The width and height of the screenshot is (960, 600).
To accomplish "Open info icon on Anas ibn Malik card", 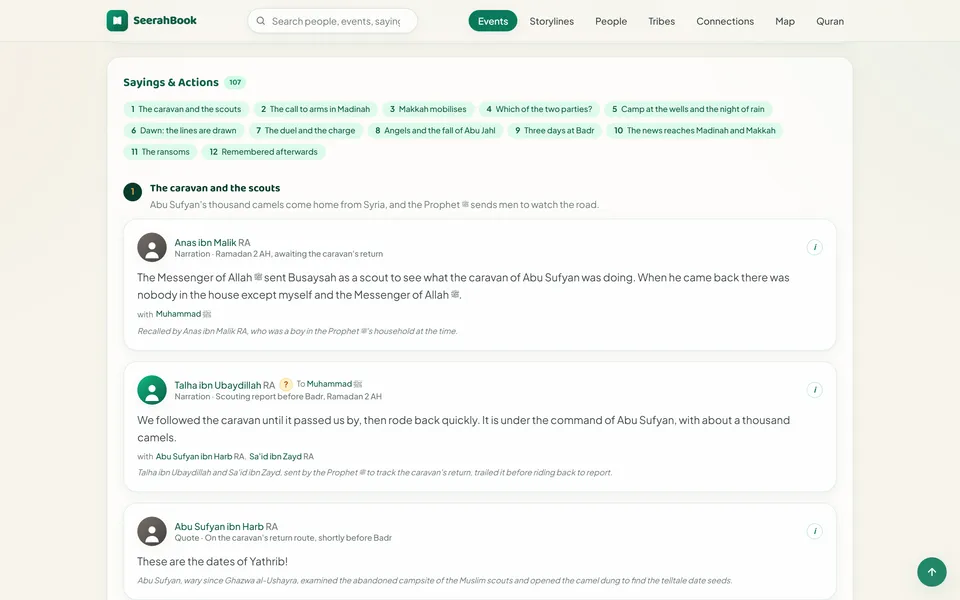I will [x=814, y=247].
